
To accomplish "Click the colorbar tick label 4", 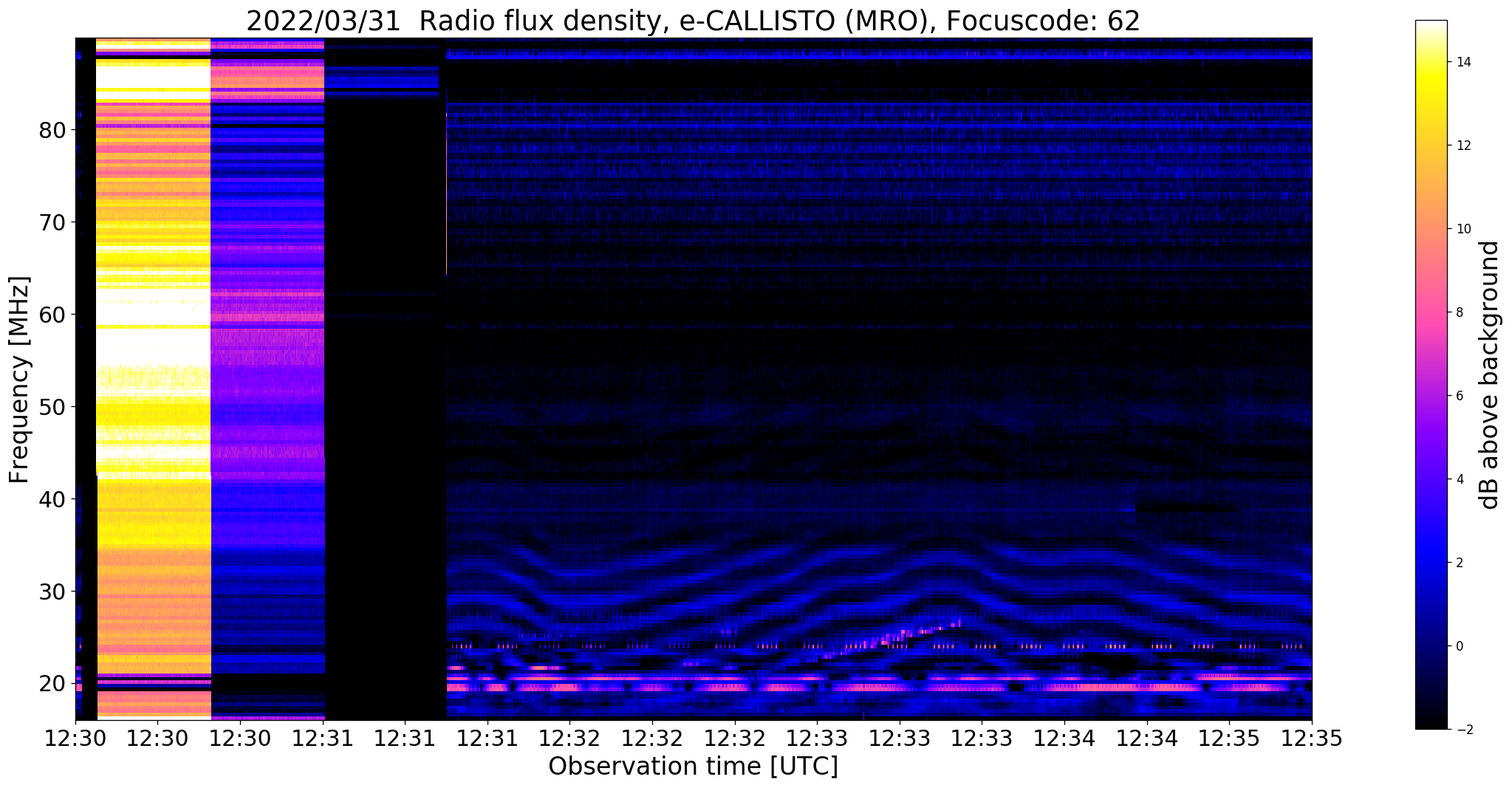I will point(1458,479).
